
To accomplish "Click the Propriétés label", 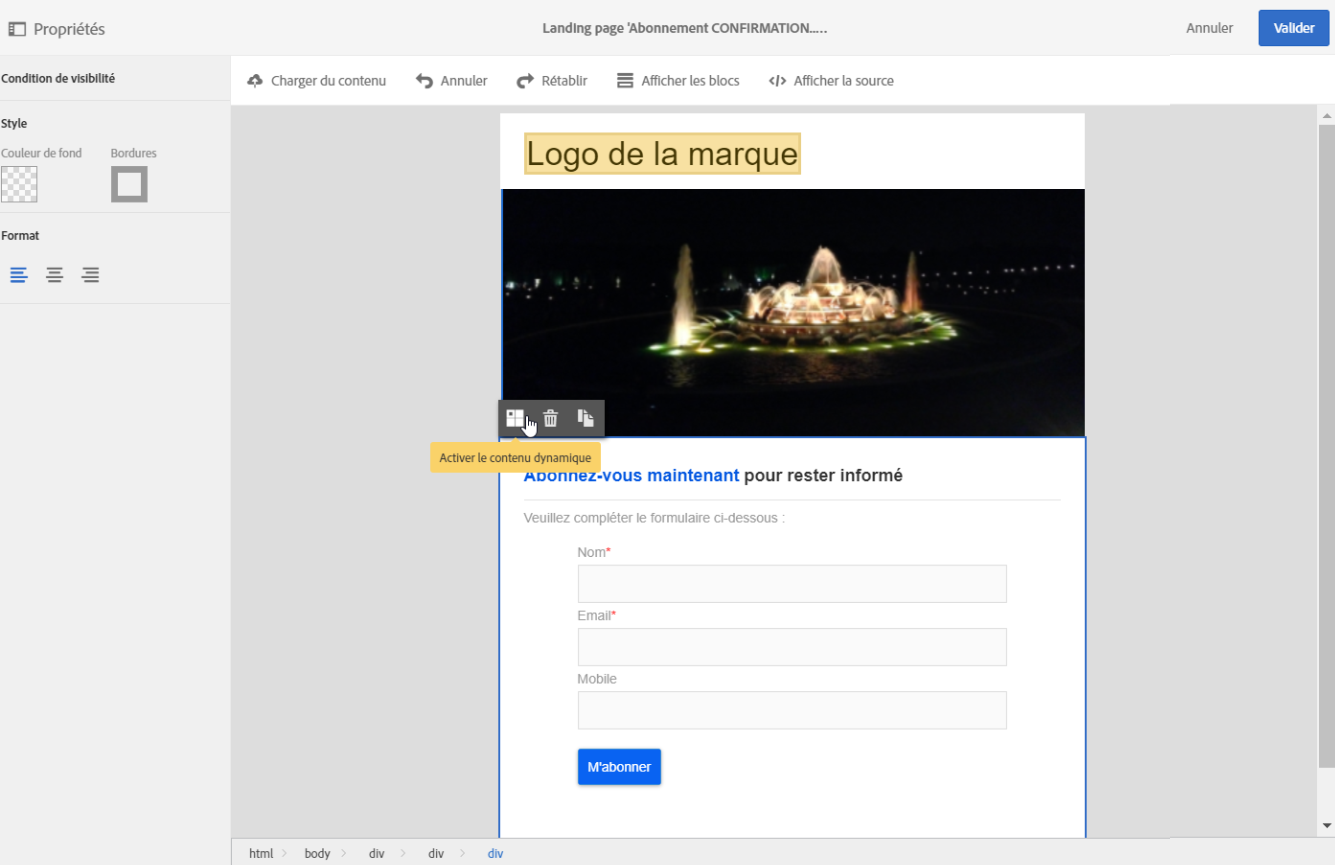I will point(69,29).
